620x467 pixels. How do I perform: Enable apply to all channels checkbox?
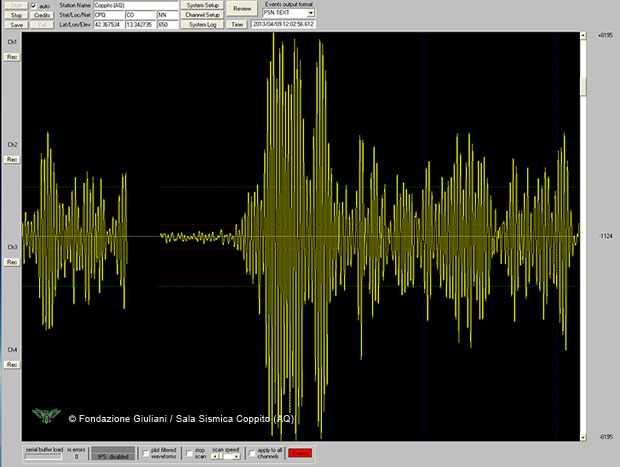point(252,454)
